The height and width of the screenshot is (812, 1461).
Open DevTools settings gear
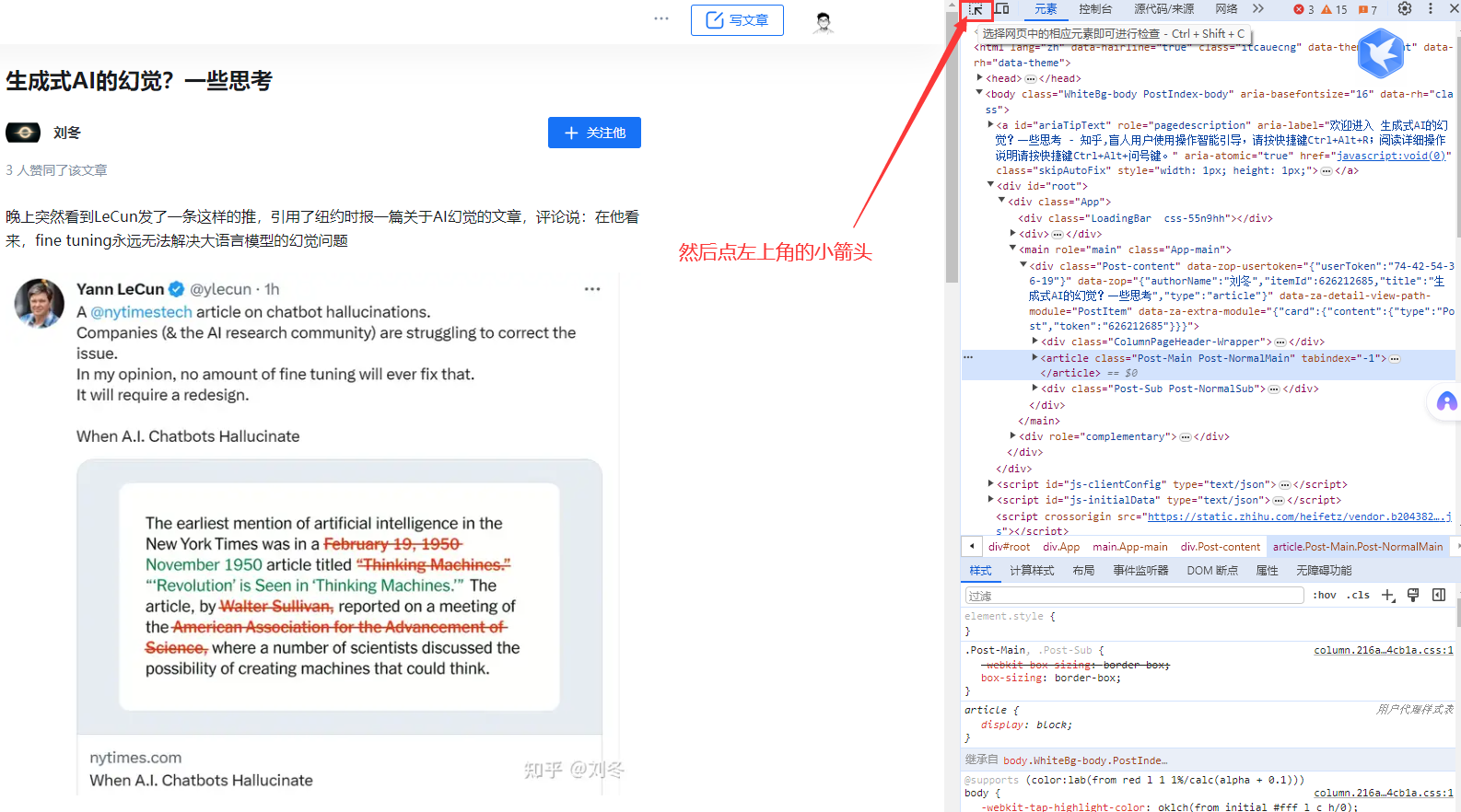click(x=1405, y=9)
